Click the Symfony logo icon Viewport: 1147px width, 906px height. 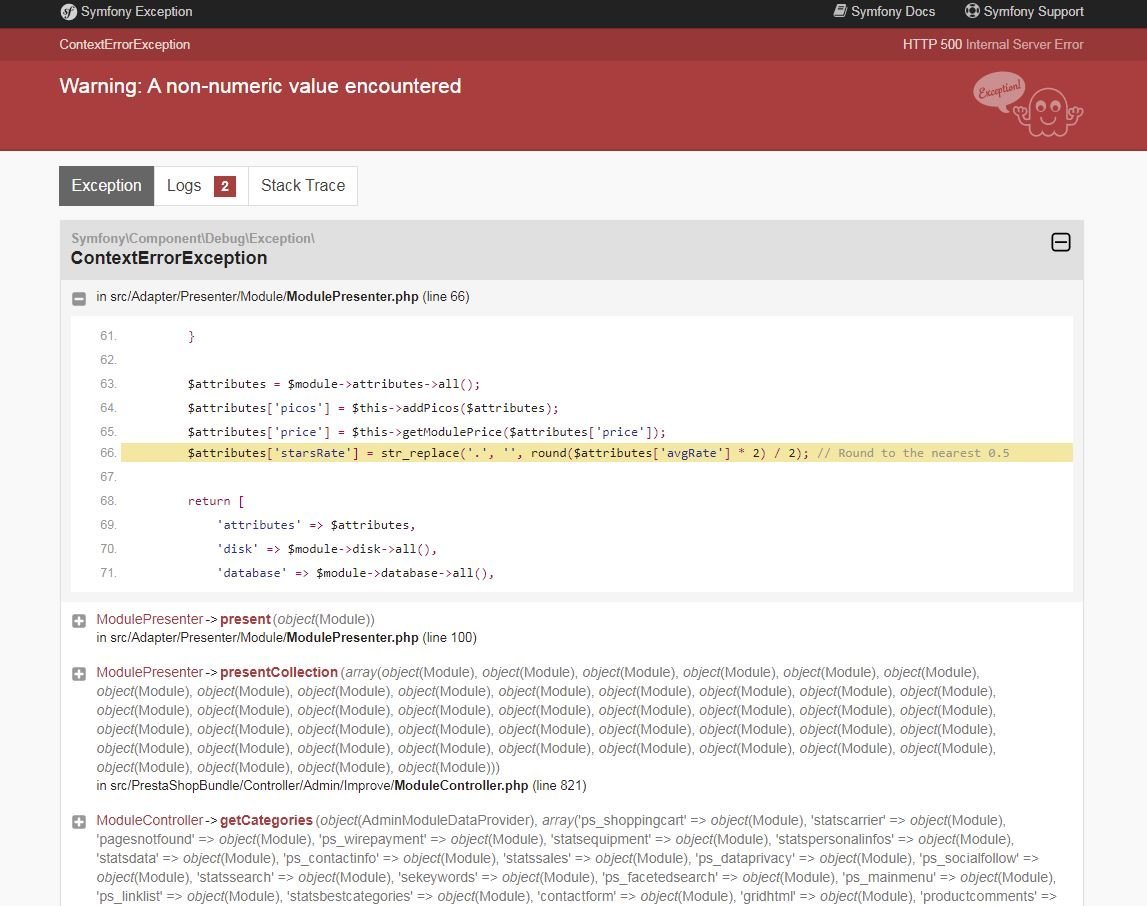(x=68, y=12)
